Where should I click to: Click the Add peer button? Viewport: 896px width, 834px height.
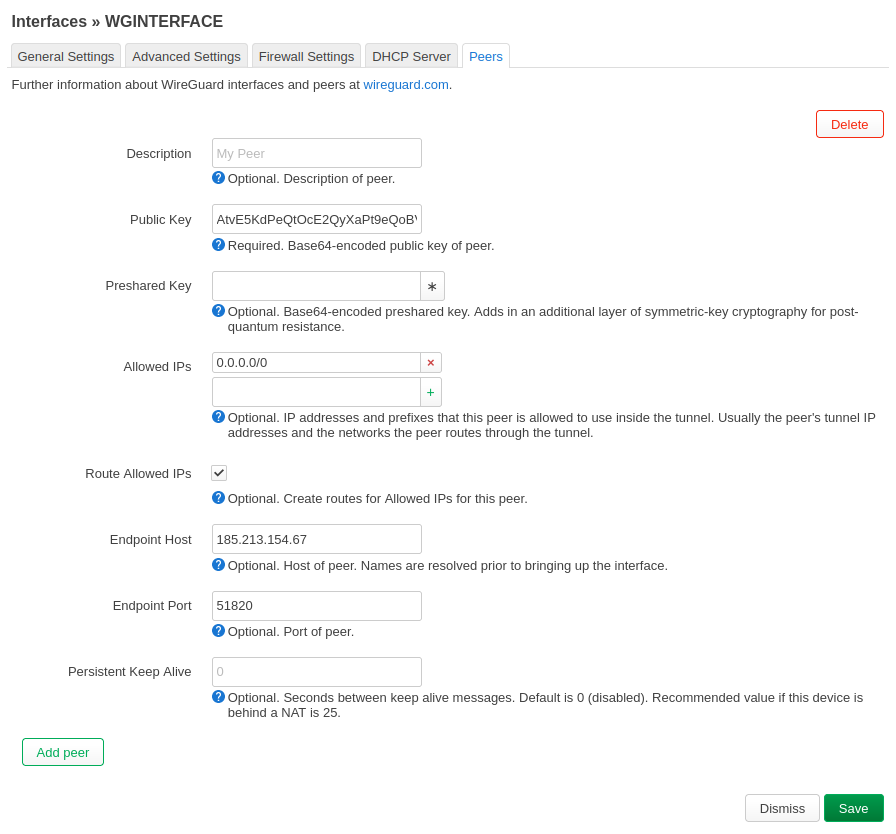click(63, 752)
